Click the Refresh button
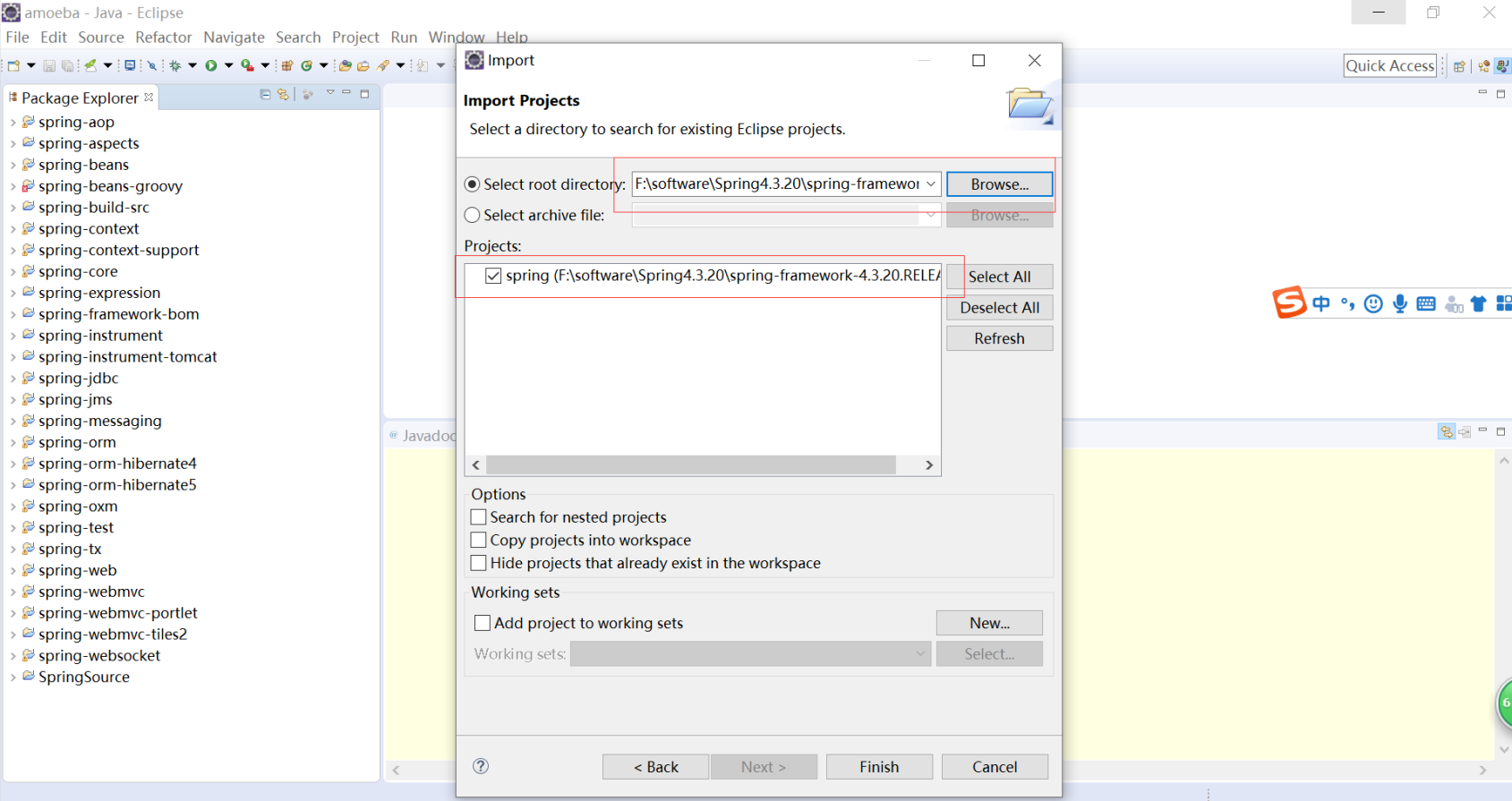Viewport: 1512px width, 801px height. [x=999, y=338]
